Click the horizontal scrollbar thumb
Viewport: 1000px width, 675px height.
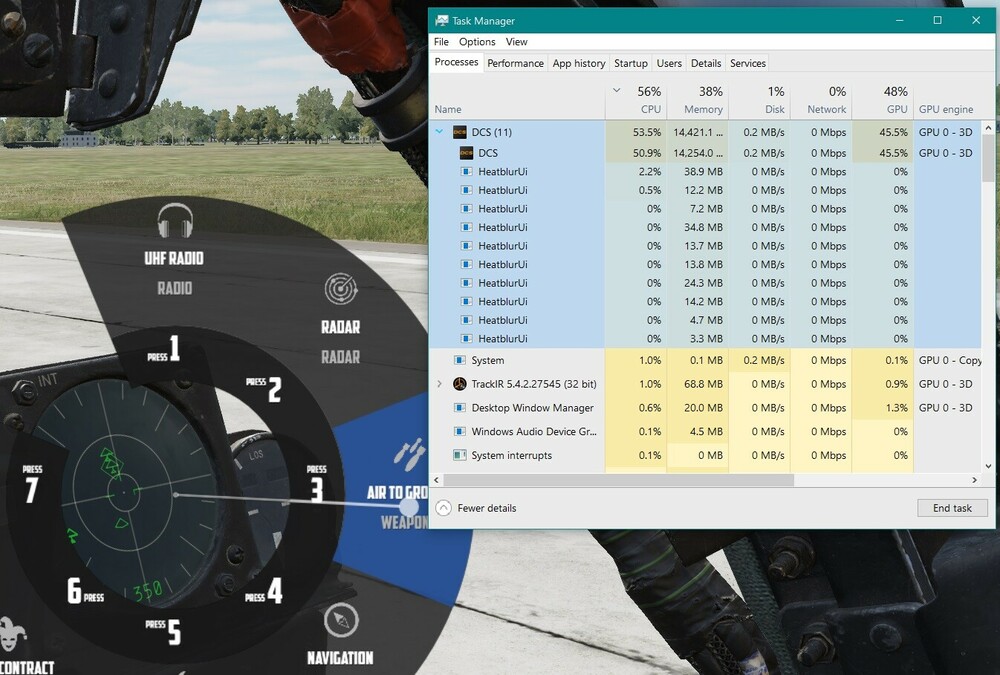click(619, 480)
